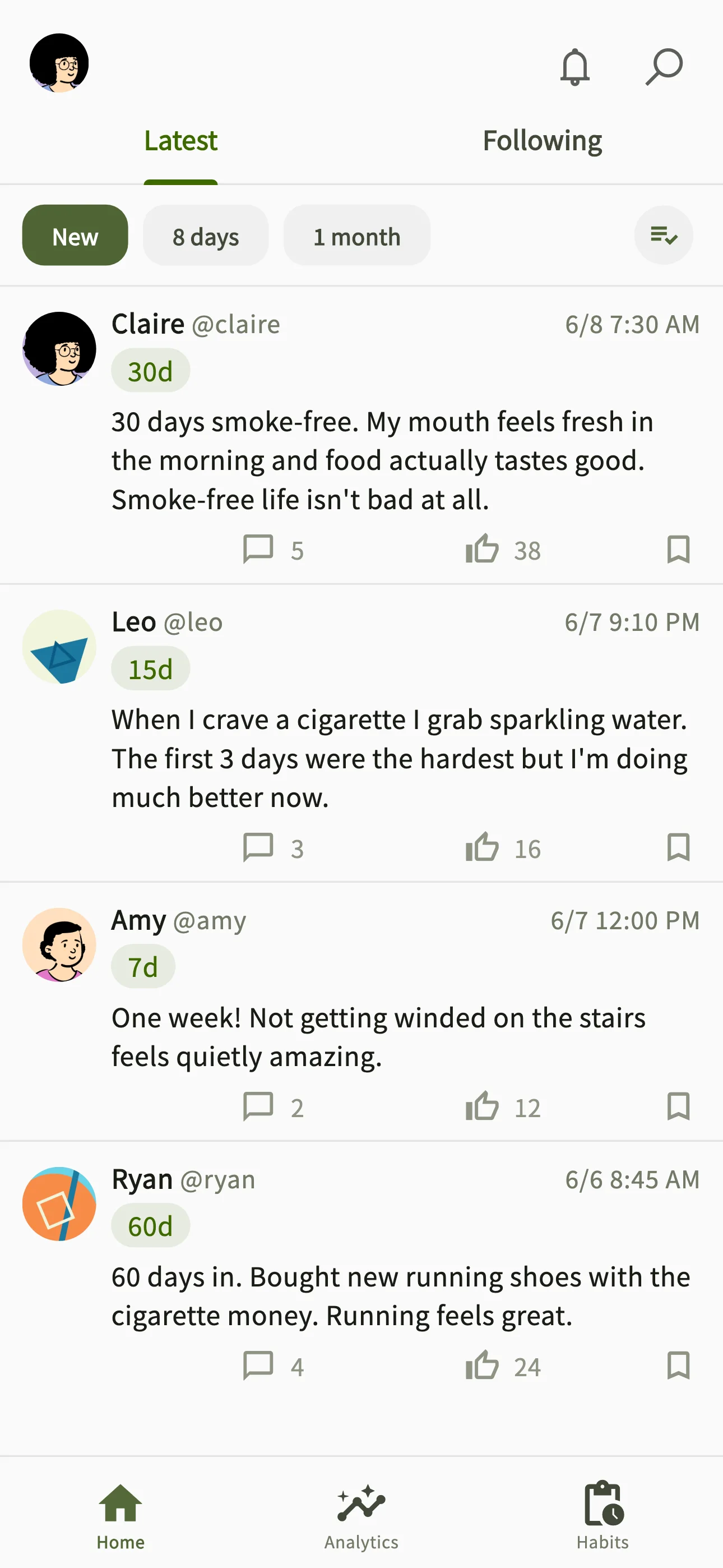Open Leo's @leo username link
Image resolution: width=723 pixels, height=1568 pixels.
tap(193, 622)
